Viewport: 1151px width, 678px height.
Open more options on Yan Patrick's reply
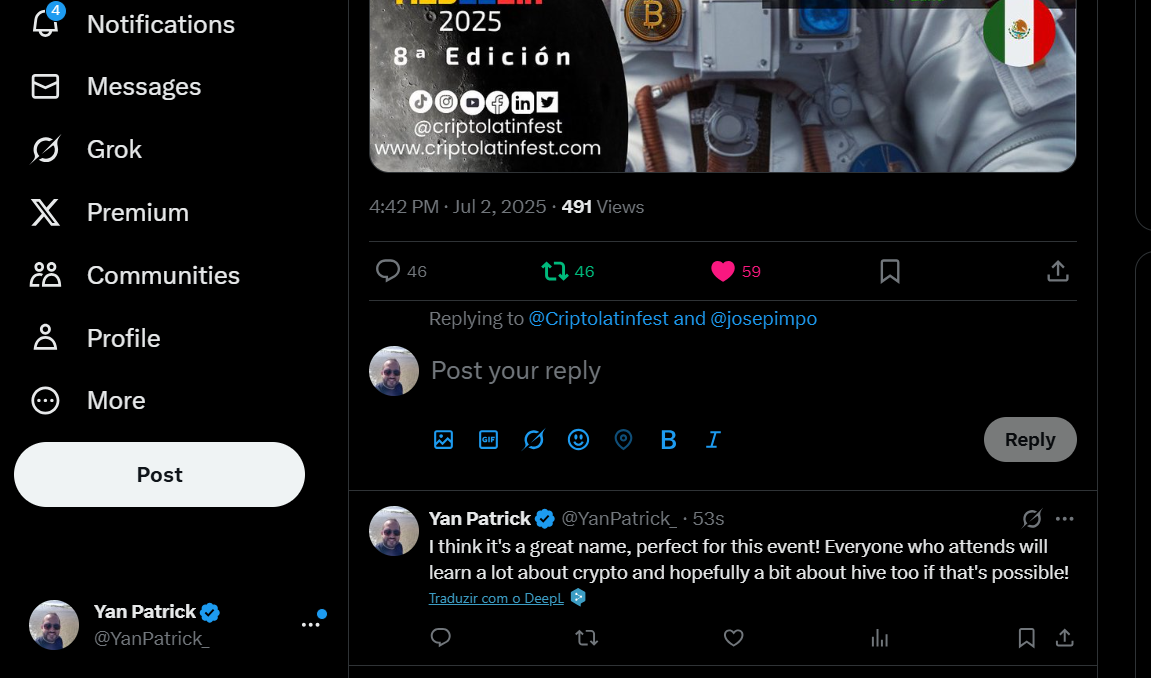point(1064,519)
